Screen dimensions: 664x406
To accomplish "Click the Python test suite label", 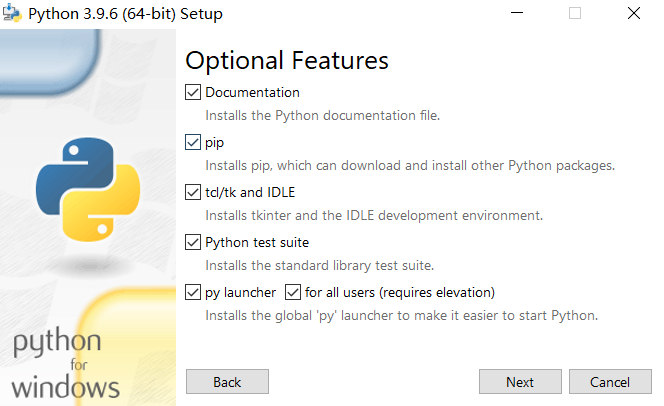I will 257,243.
